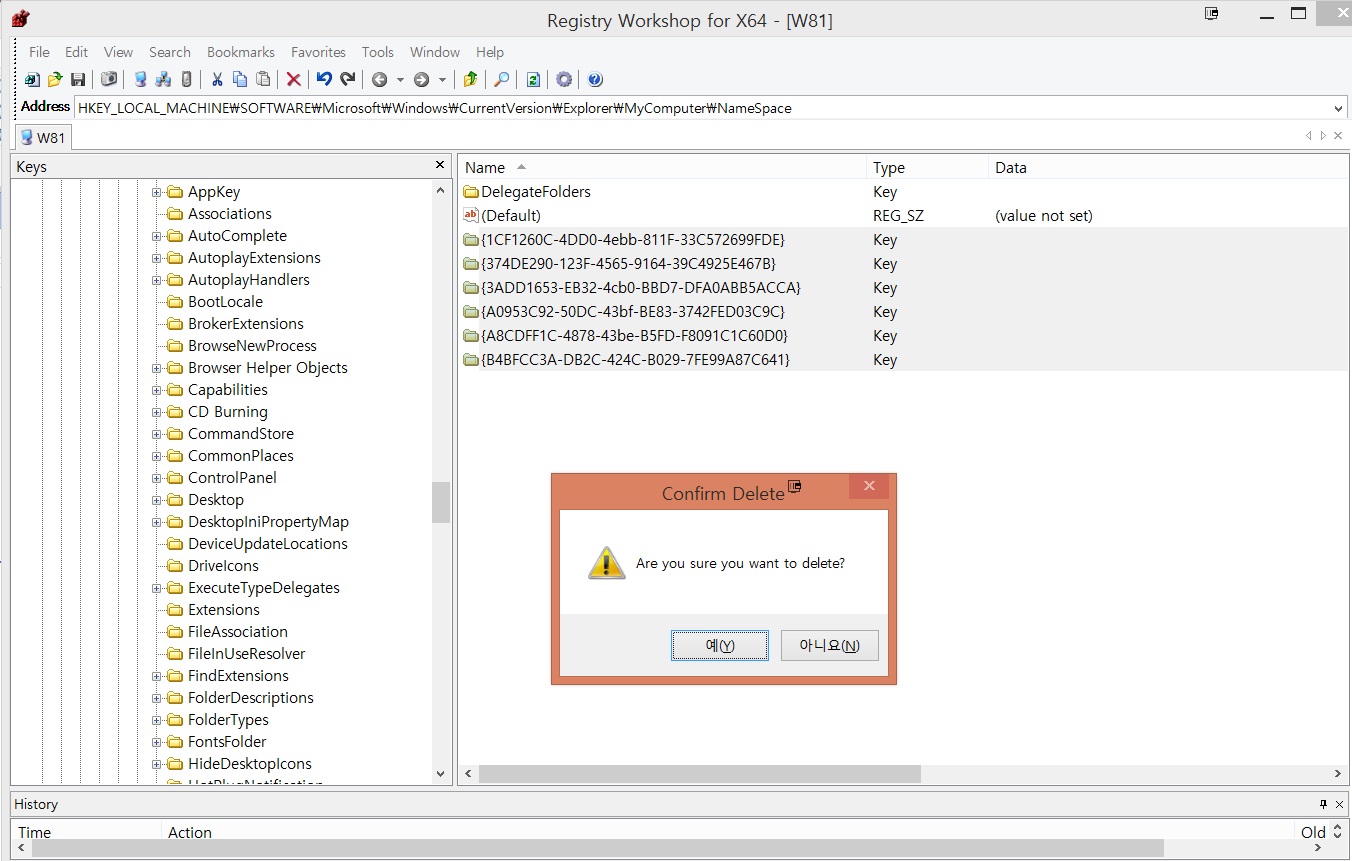
Task: Cancel deletion with the 아니요(N) button
Action: (x=829, y=646)
